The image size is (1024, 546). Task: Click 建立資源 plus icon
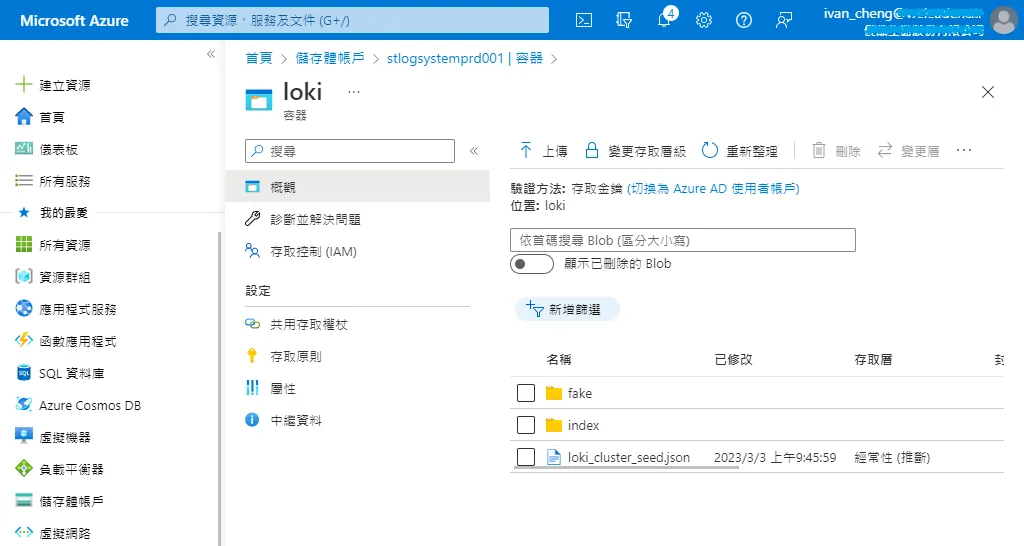[x=24, y=84]
